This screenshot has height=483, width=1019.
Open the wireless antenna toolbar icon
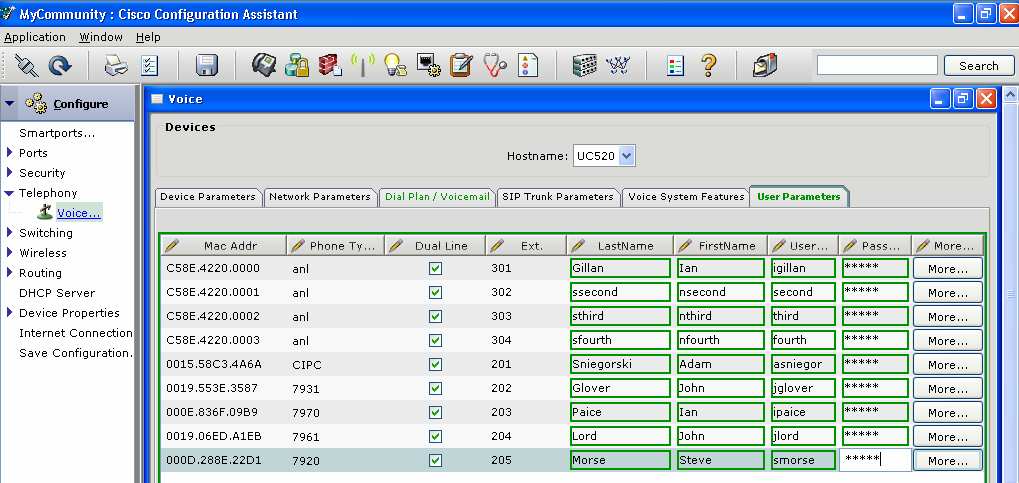[363, 65]
